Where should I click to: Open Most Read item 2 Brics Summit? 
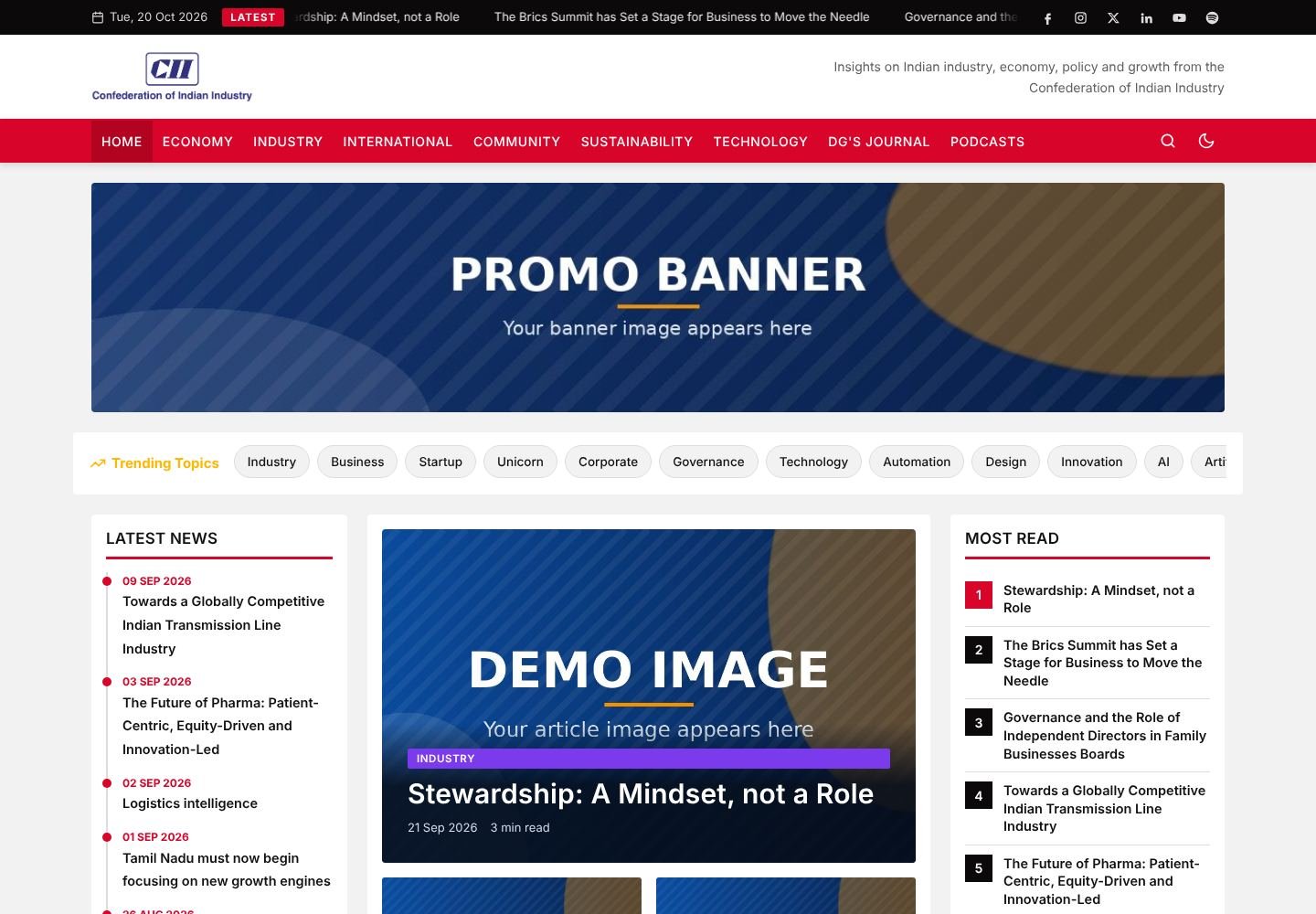click(x=1103, y=663)
